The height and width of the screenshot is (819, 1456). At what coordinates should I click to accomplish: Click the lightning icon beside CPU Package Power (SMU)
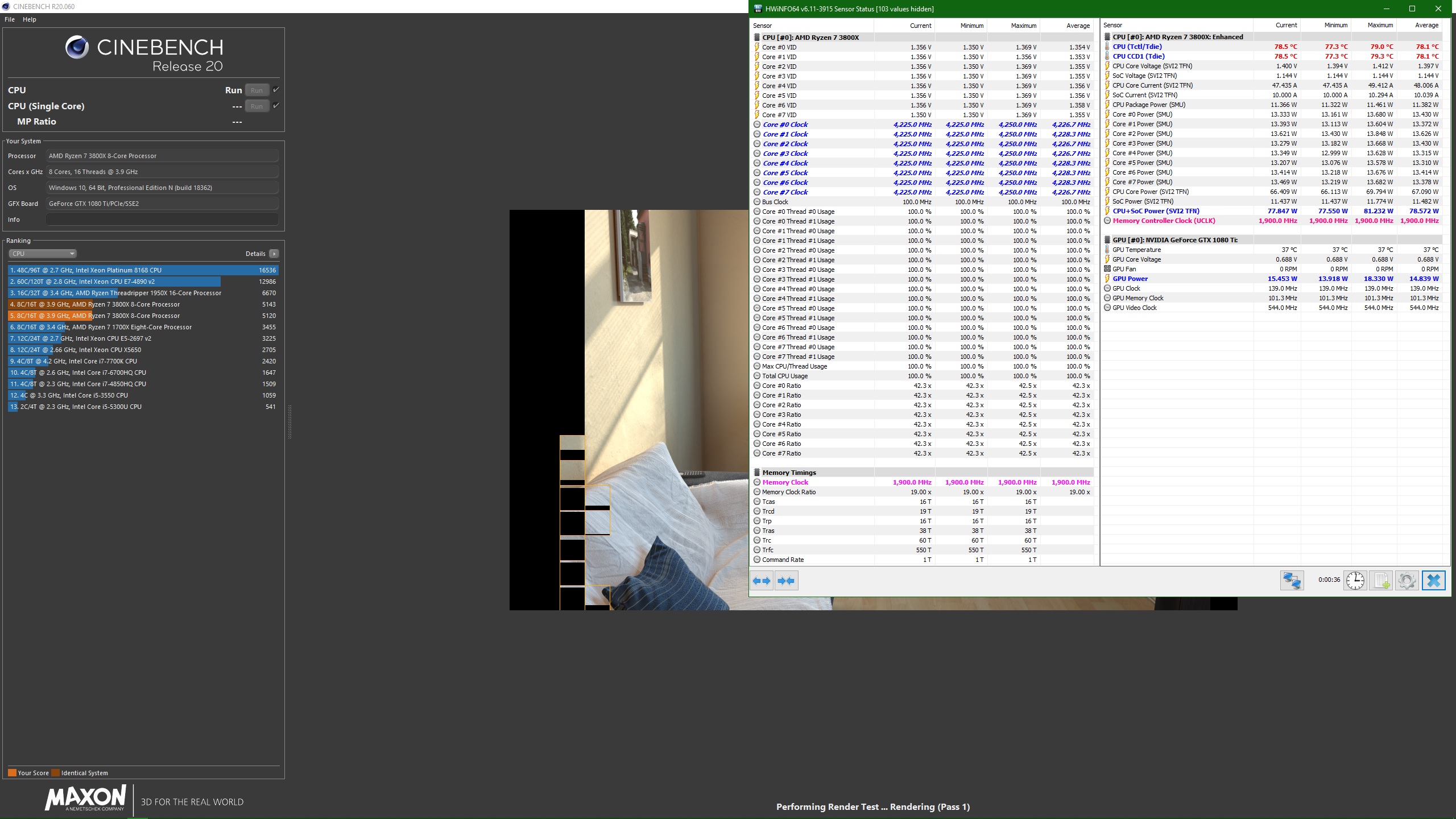click(x=1107, y=105)
